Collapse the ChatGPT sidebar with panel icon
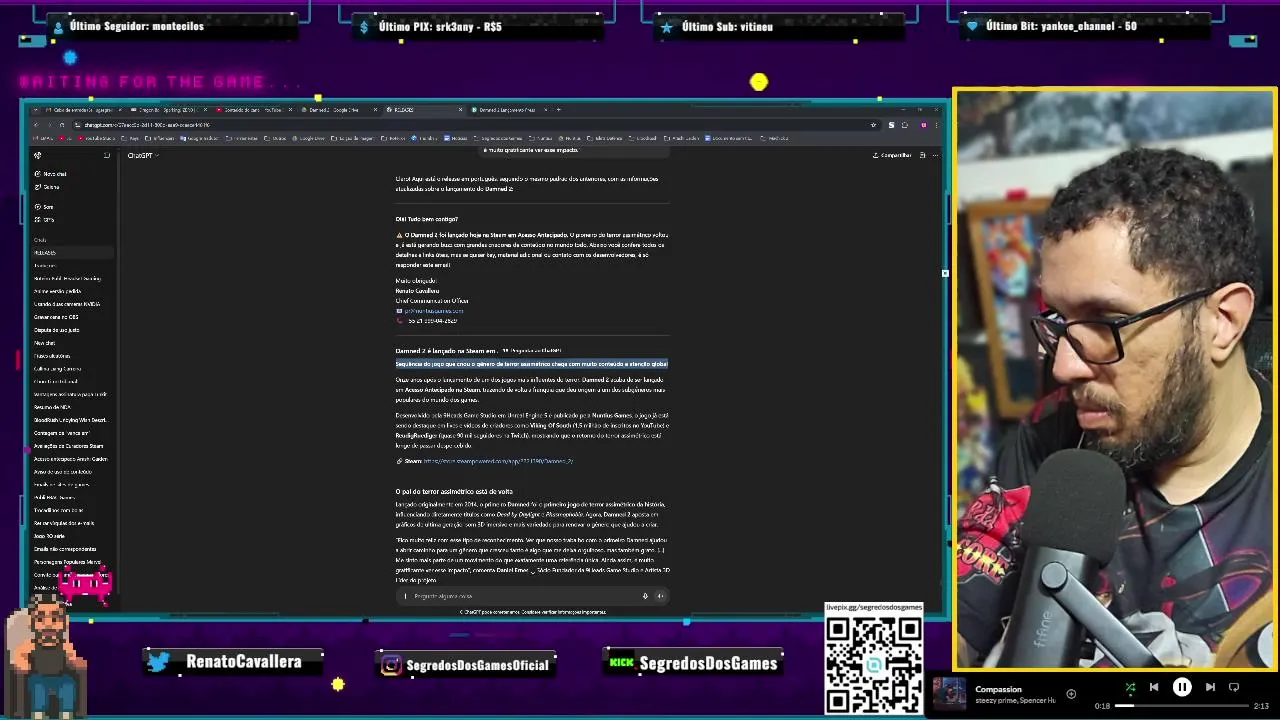Screen dimensions: 1280x720 point(107,155)
